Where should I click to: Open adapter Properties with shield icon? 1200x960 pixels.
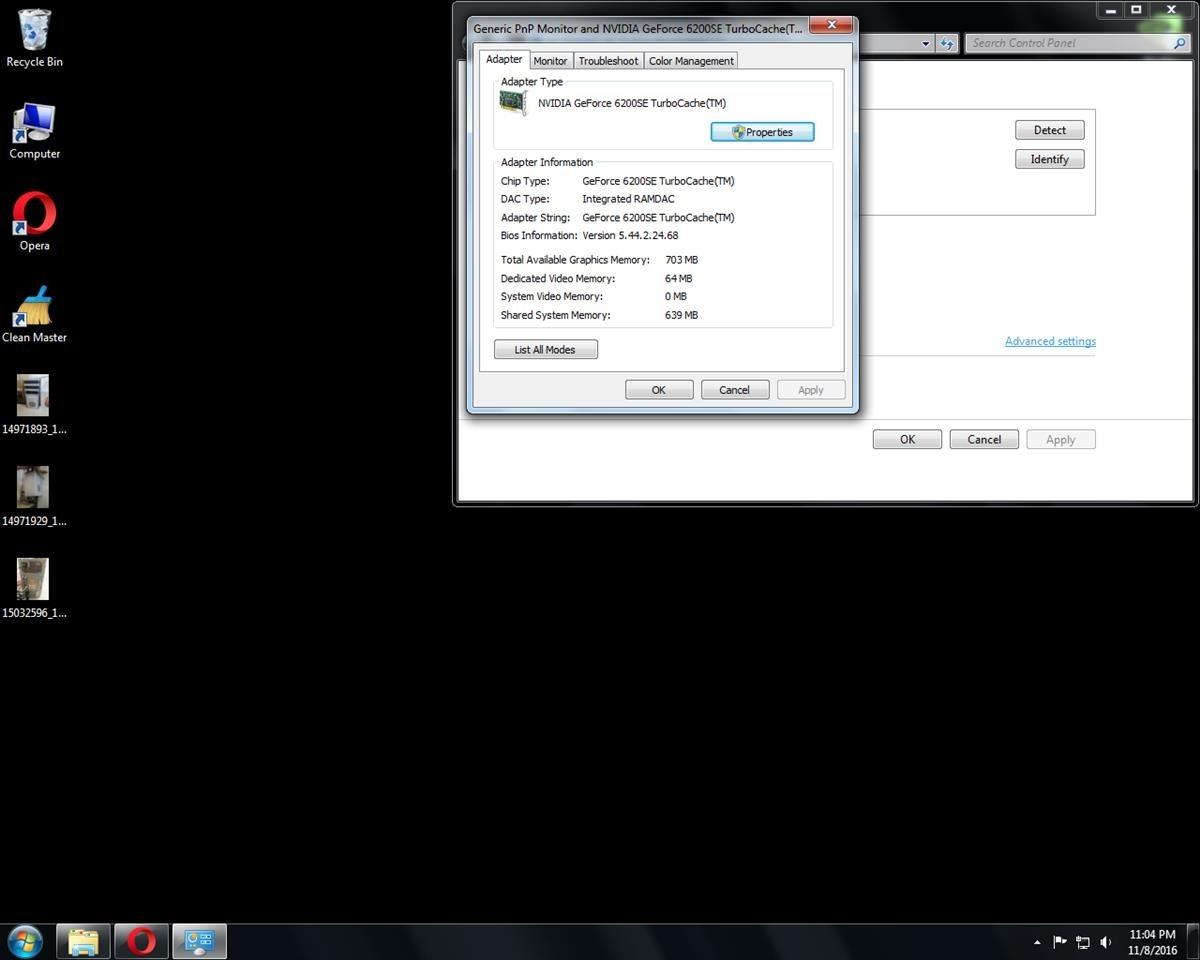click(x=762, y=132)
